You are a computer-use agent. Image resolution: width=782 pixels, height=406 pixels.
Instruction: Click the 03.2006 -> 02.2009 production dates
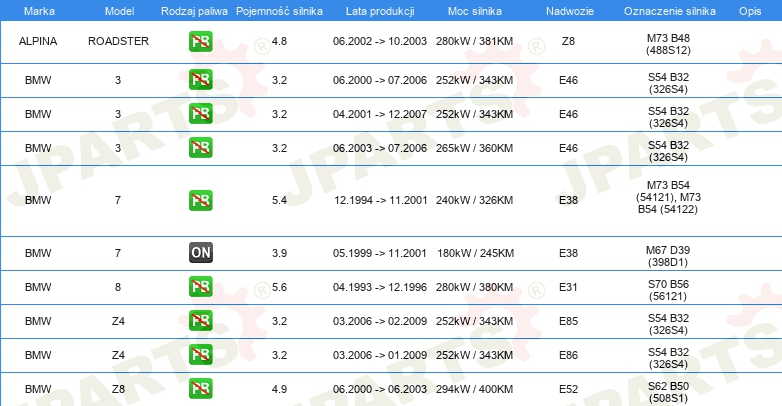click(x=380, y=321)
